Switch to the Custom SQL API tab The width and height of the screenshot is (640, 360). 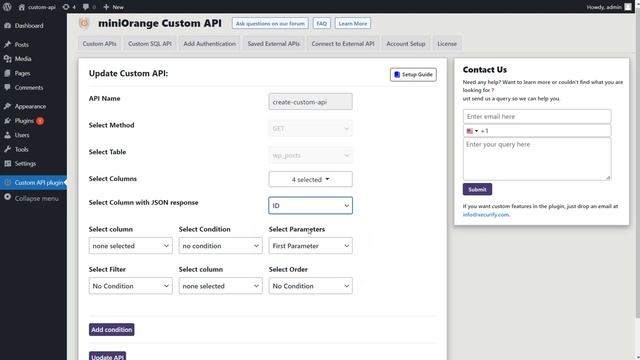pyautogui.click(x=150, y=44)
